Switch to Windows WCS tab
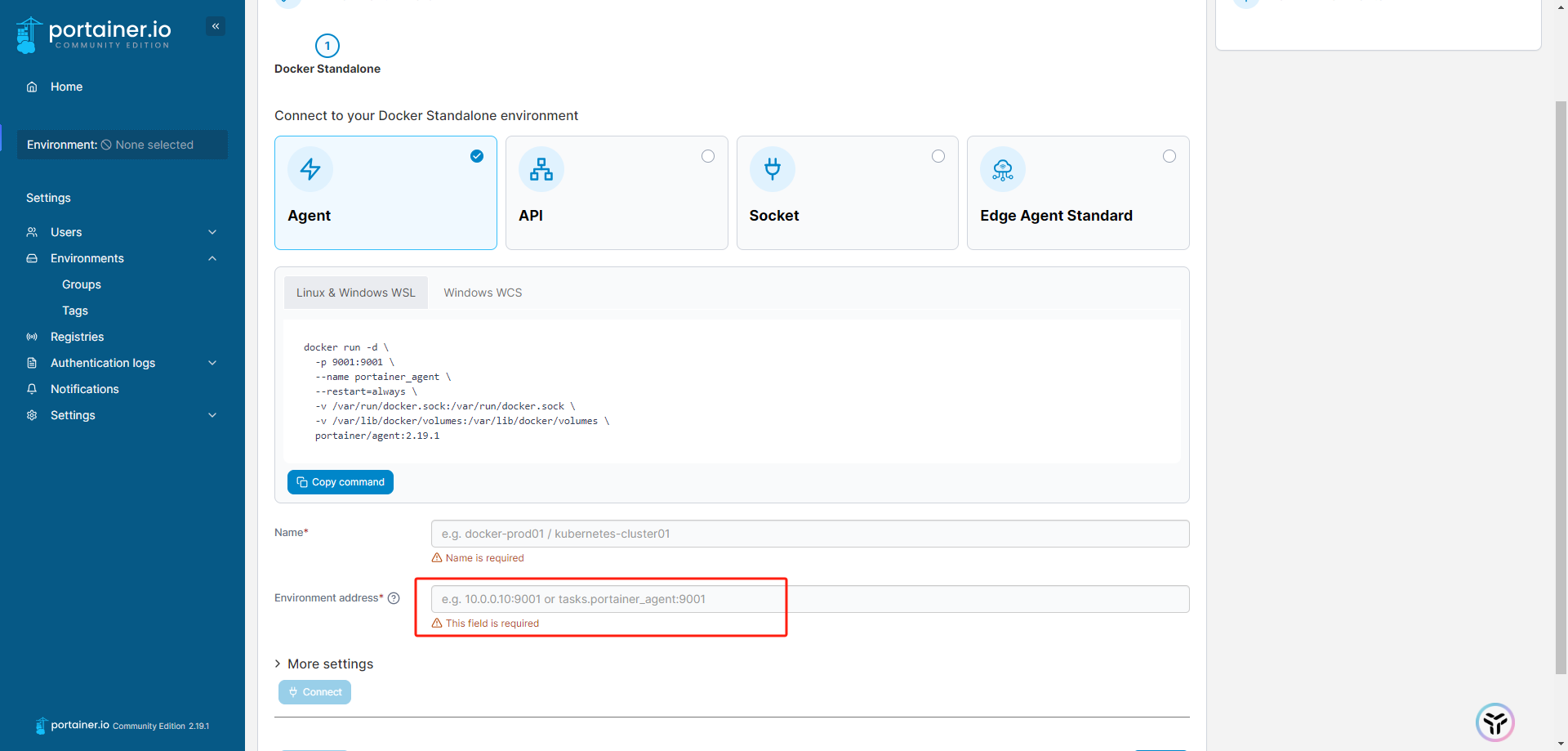The width and height of the screenshot is (1568, 751). point(483,293)
